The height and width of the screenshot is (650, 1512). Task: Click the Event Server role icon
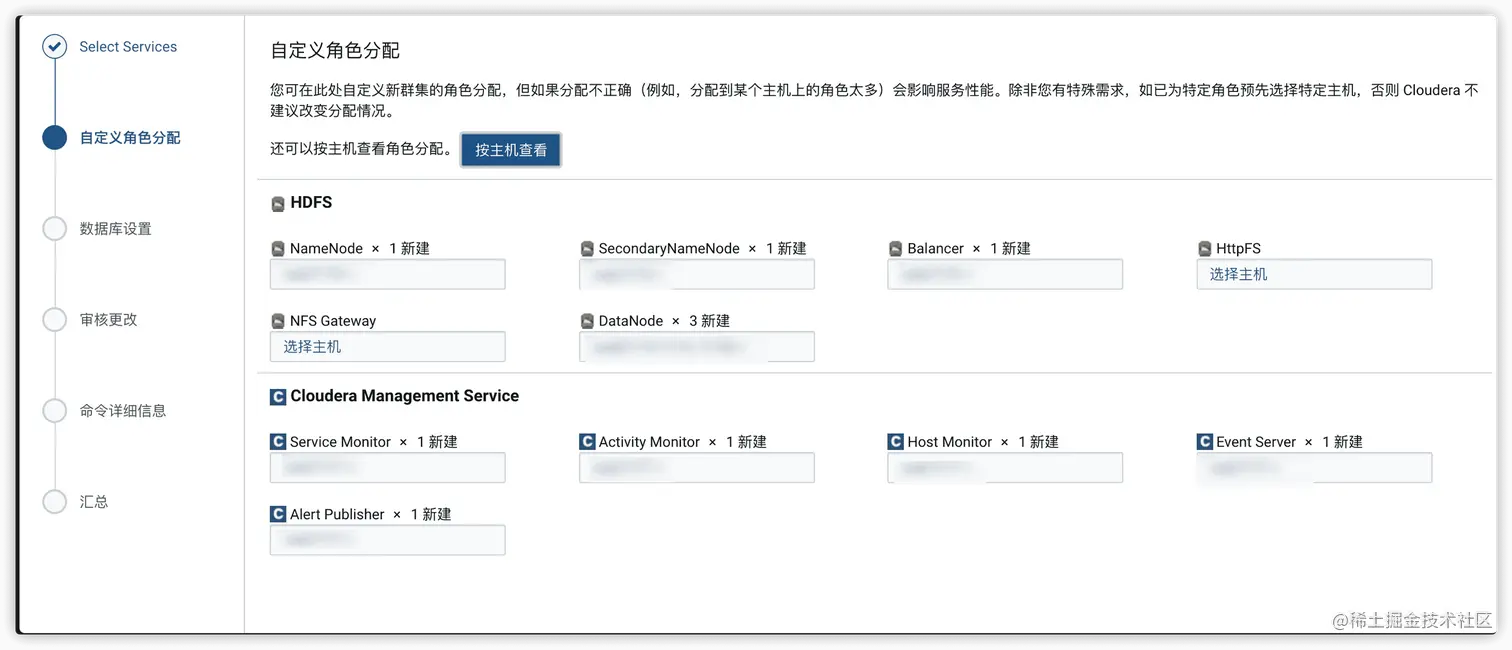(x=1205, y=442)
